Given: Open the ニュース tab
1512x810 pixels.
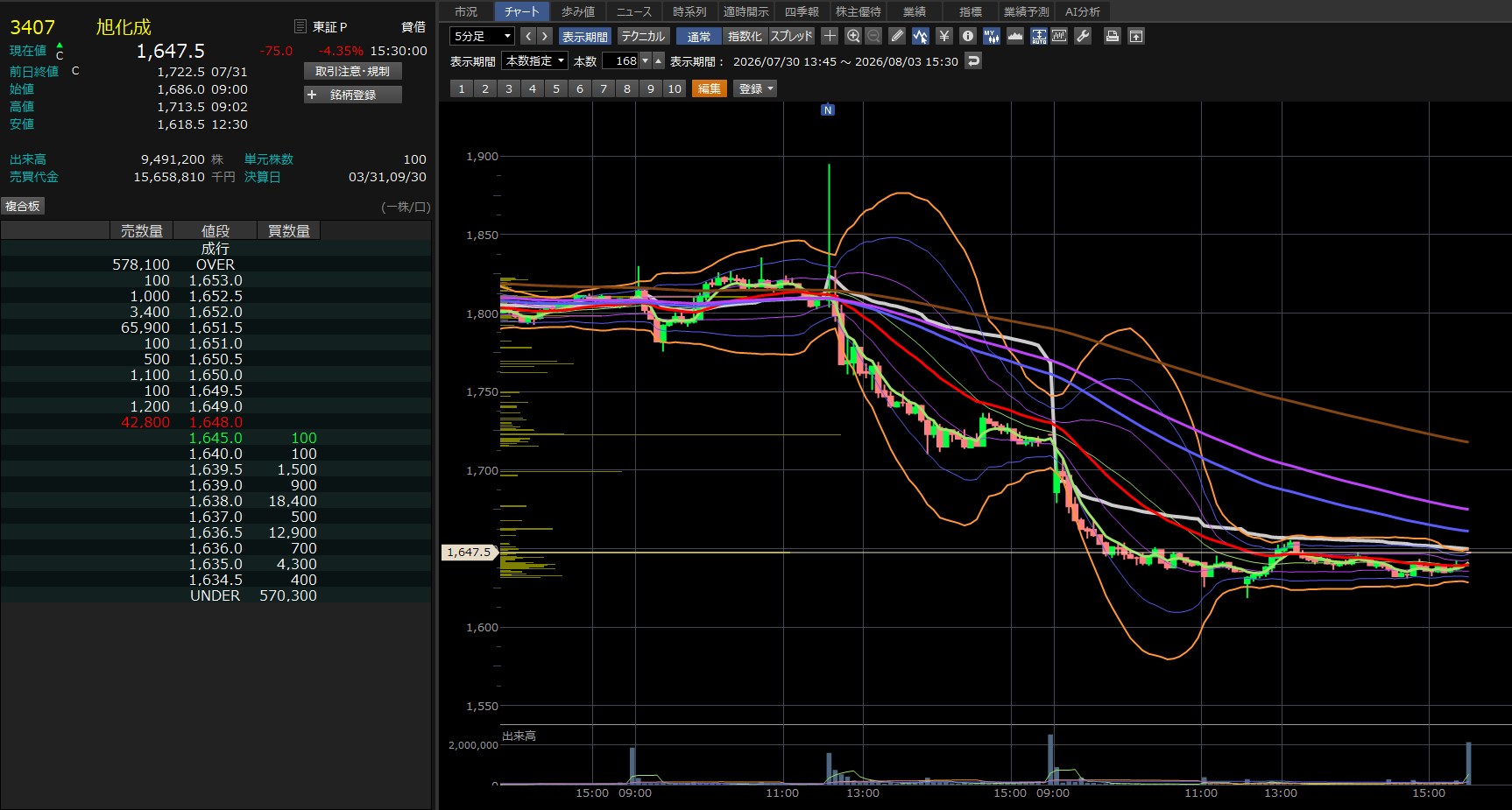Looking at the screenshot, I should click(634, 11).
